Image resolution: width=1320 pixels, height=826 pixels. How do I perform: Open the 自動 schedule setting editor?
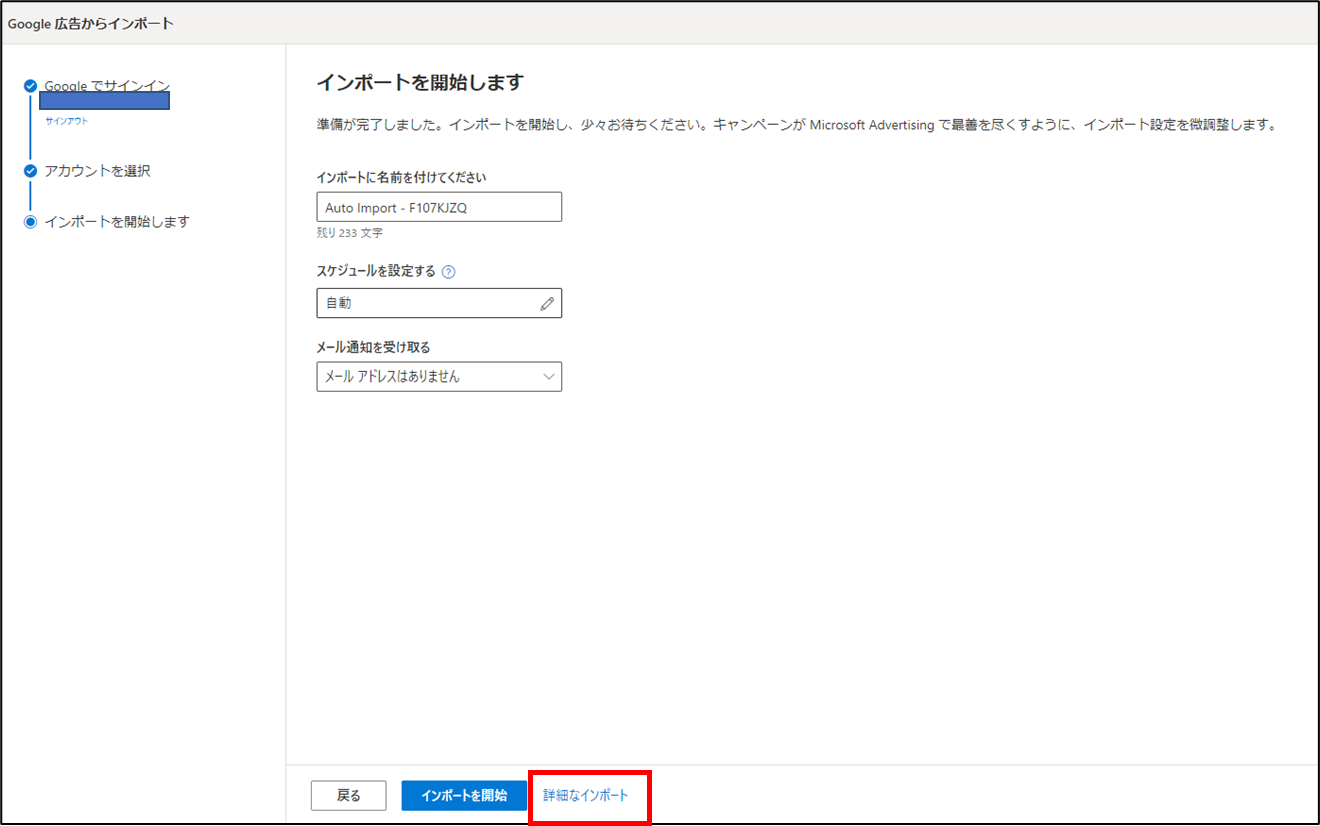(439, 302)
